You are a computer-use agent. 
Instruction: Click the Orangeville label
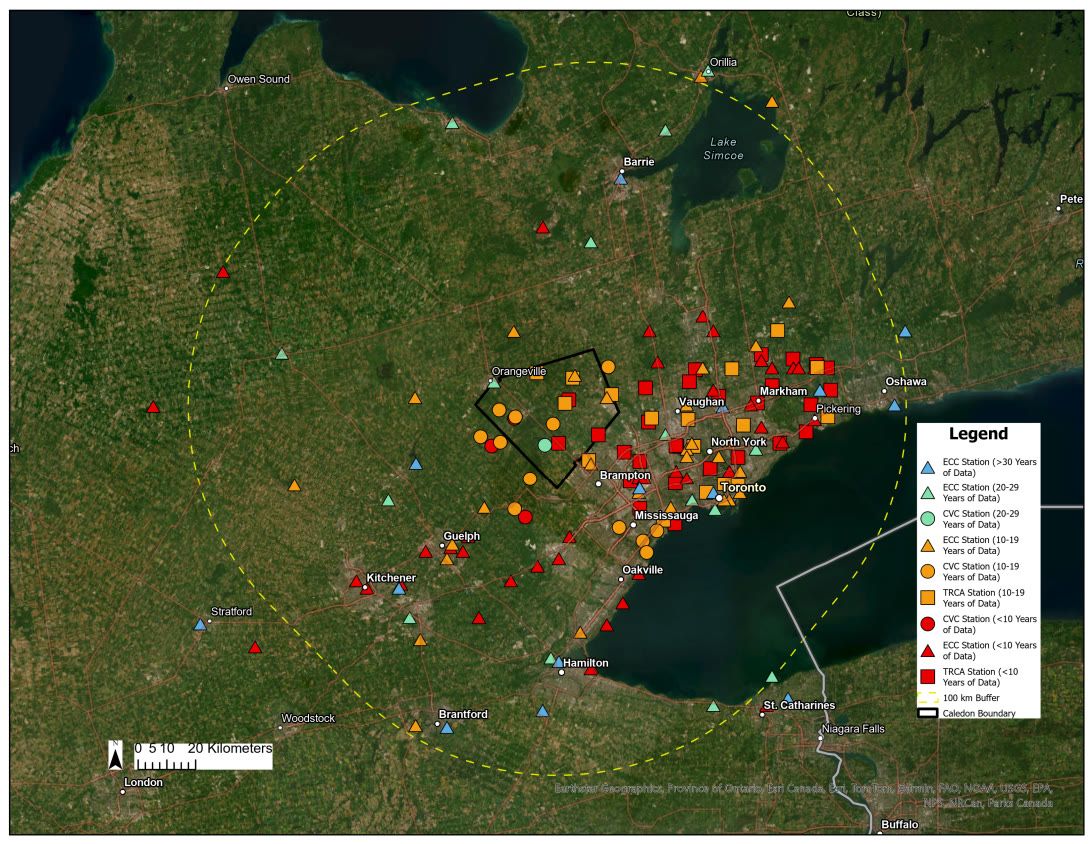tap(519, 371)
